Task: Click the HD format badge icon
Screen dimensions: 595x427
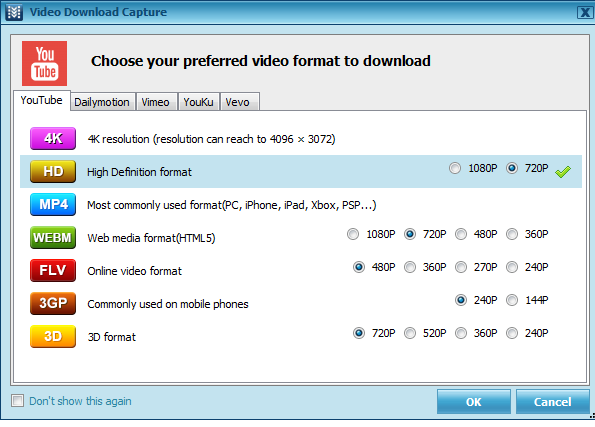Action: tap(53, 172)
